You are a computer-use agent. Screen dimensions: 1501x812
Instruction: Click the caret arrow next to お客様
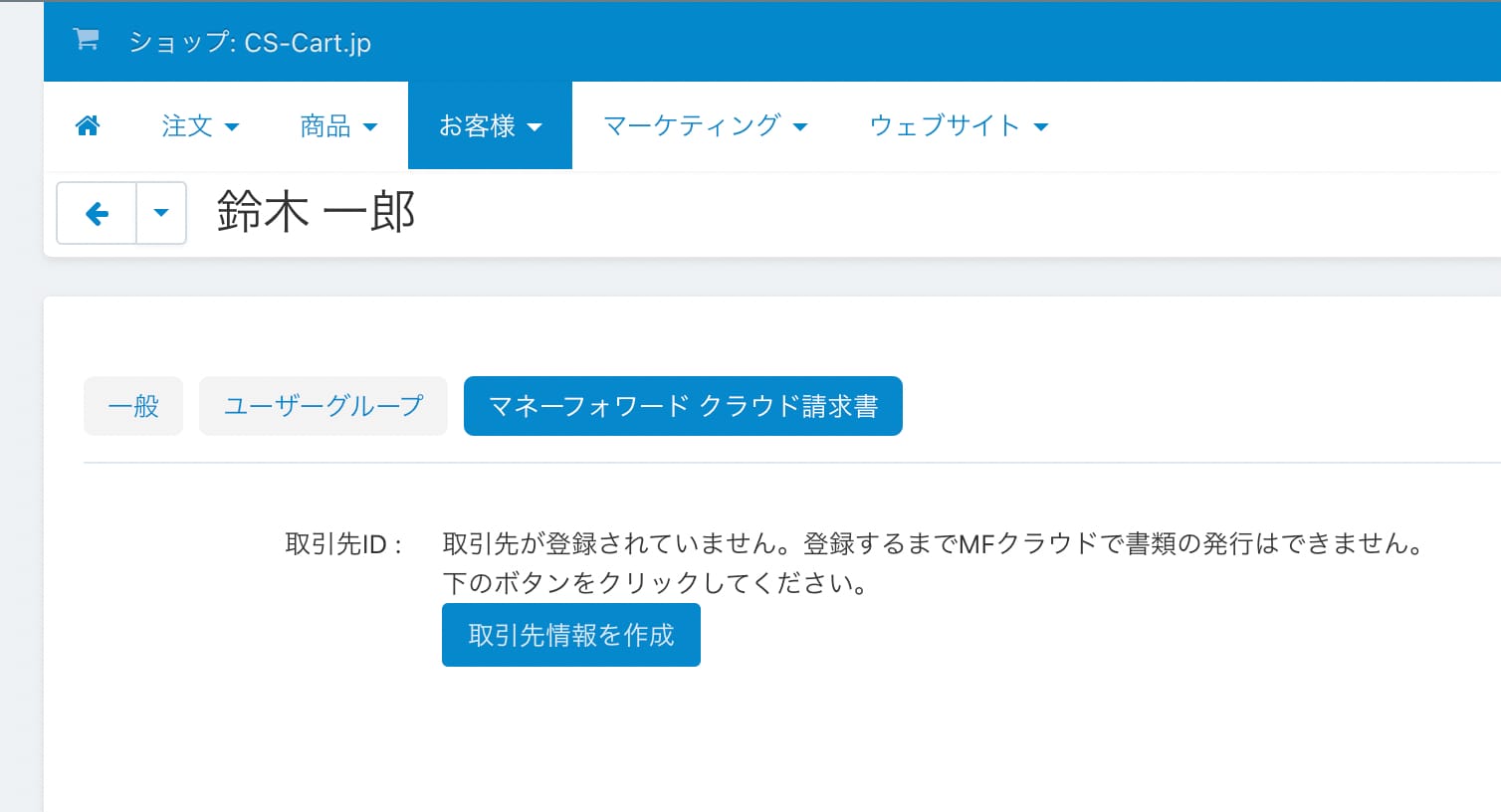click(535, 127)
